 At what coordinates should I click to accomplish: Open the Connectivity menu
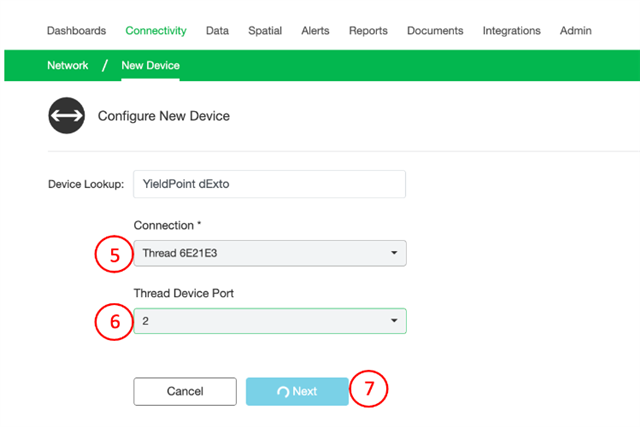156,31
